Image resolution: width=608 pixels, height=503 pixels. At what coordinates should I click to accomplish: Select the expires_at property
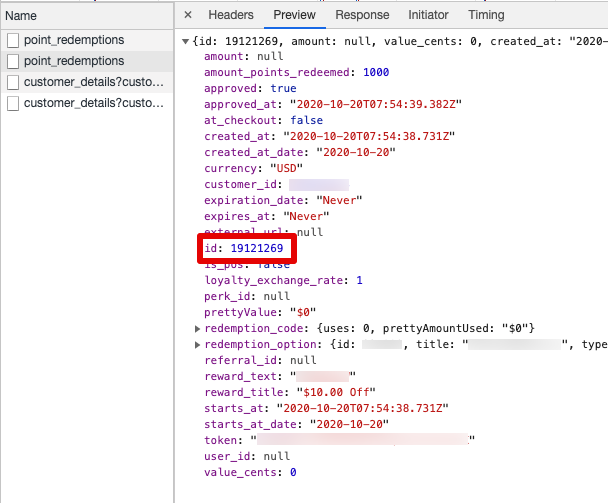pos(267,216)
